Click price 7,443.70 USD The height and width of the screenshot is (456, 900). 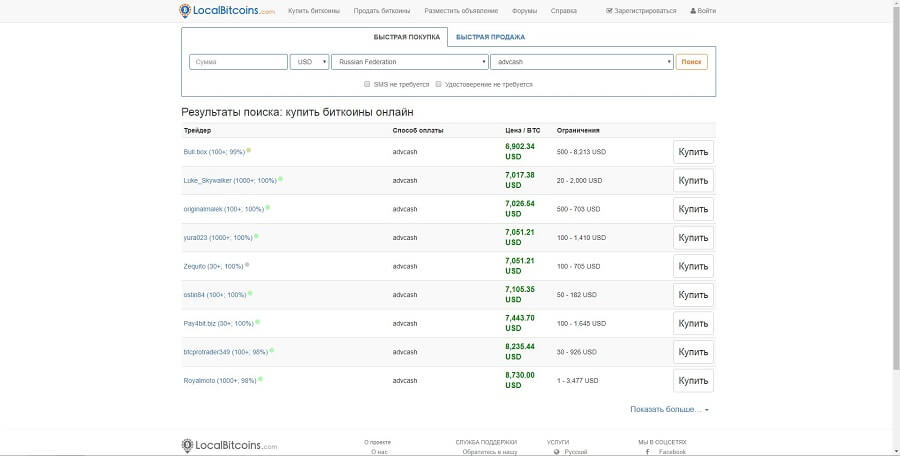(x=519, y=323)
